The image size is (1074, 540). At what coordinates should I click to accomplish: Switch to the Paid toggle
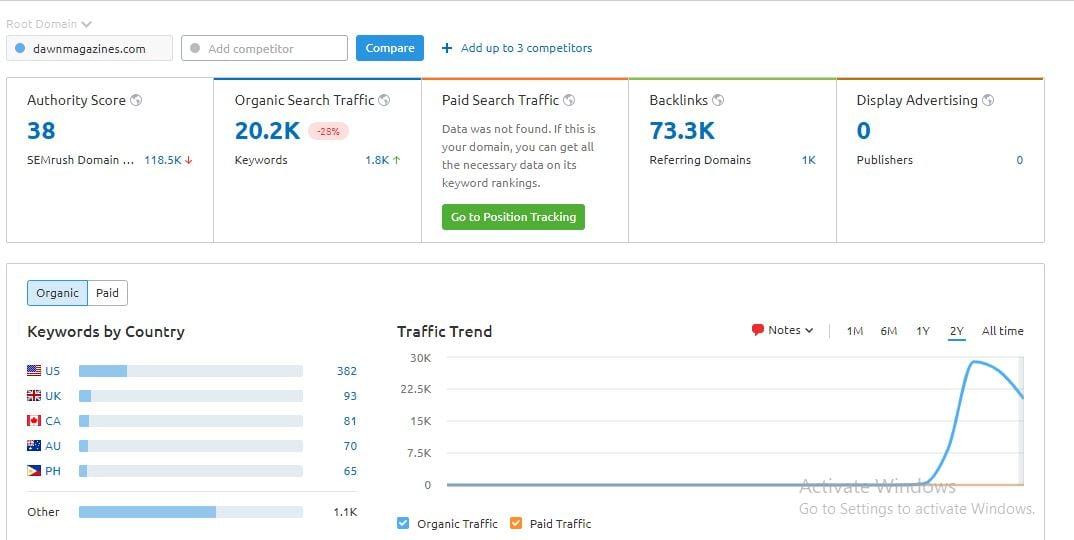click(x=107, y=293)
